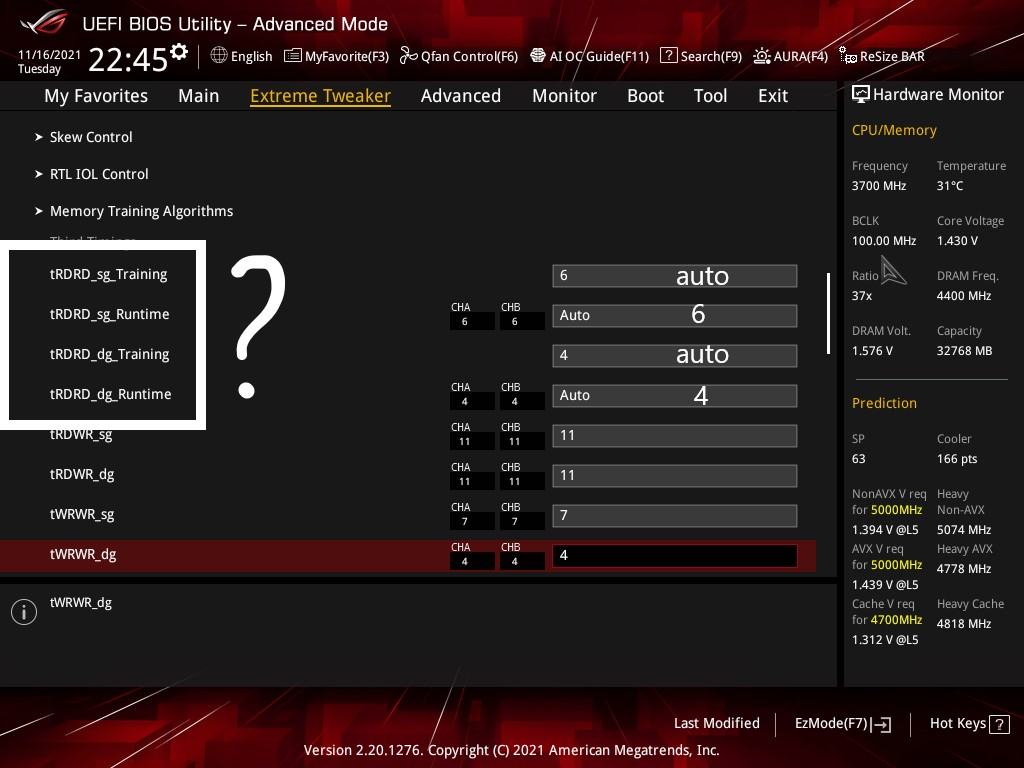Select the tRDRD_sg_Runtime row label
Viewport: 1024px width, 768px height.
[110, 314]
